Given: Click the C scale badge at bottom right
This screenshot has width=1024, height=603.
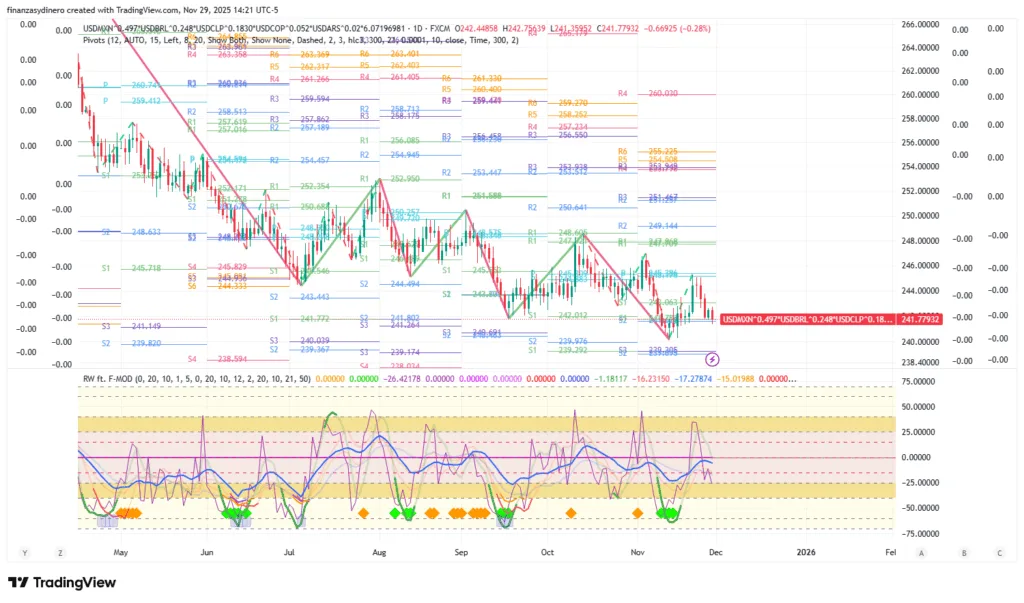Looking at the screenshot, I should coord(999,552).
